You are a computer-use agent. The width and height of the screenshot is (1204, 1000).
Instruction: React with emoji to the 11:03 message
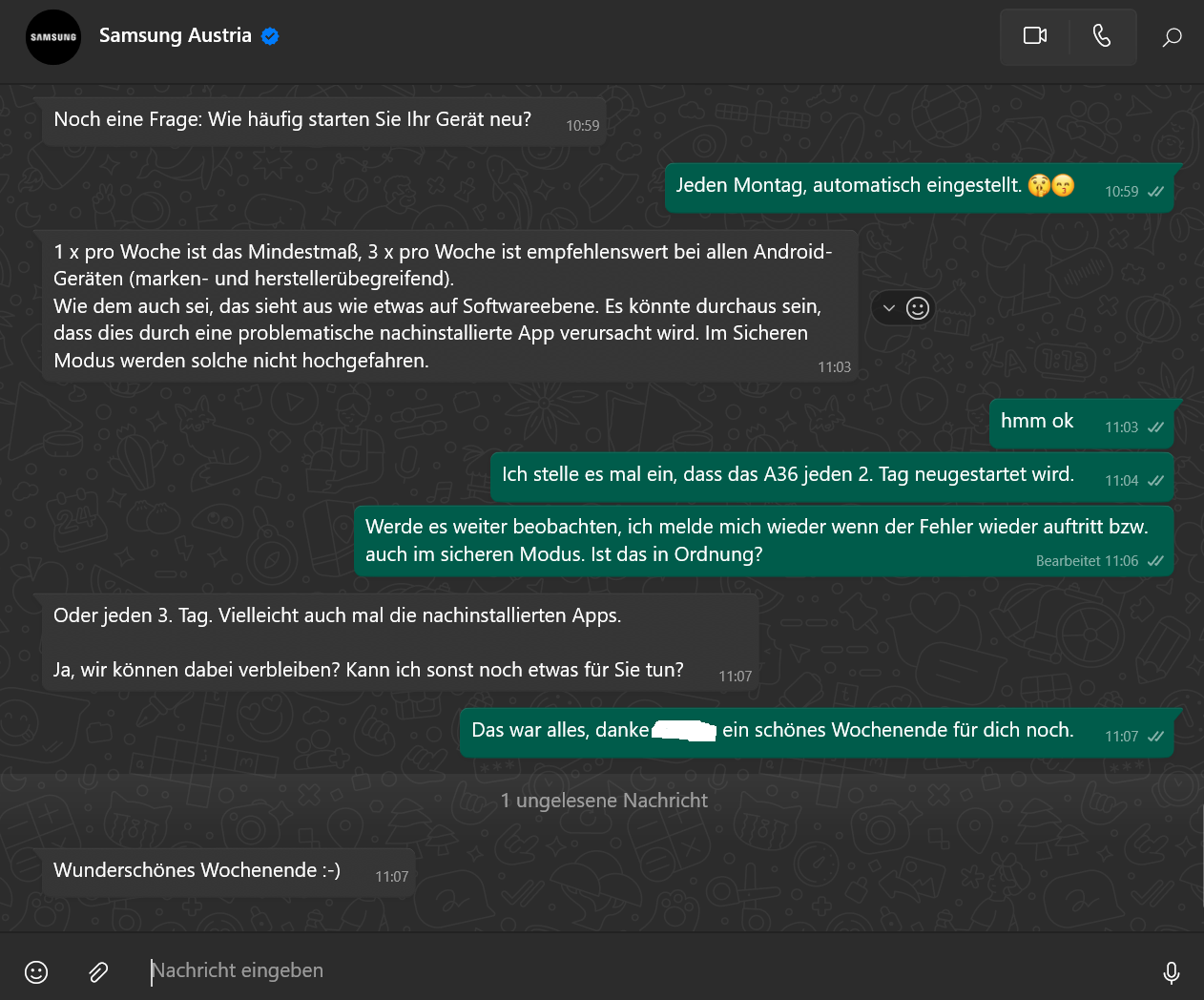918,308
